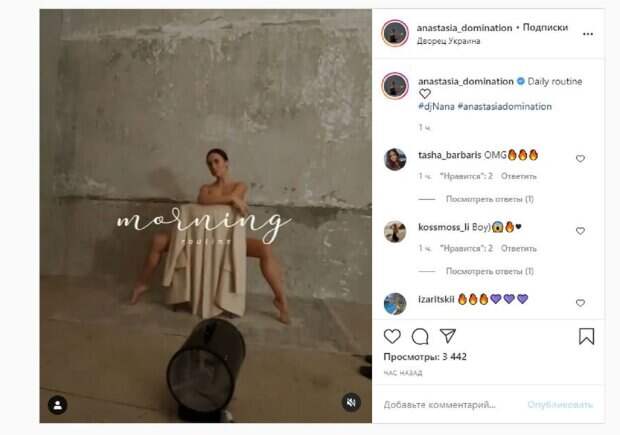The image size is (620, 435).
Task: Save the post with the bookmark icon
Action: coord(586,337)
